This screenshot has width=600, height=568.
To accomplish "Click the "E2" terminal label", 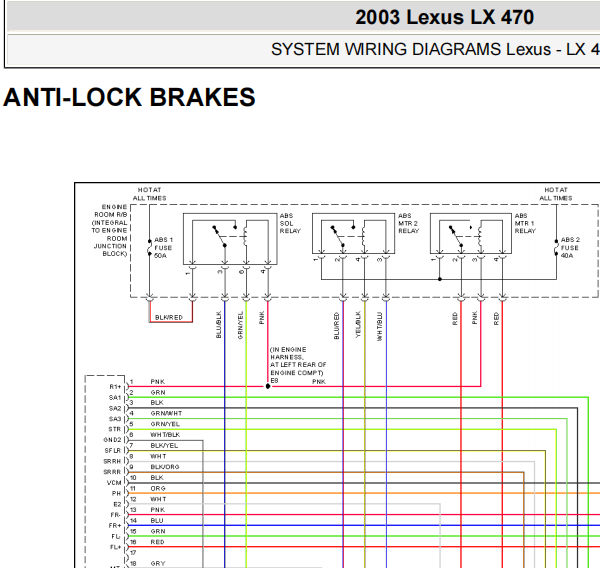I will [x=117, y=504].
